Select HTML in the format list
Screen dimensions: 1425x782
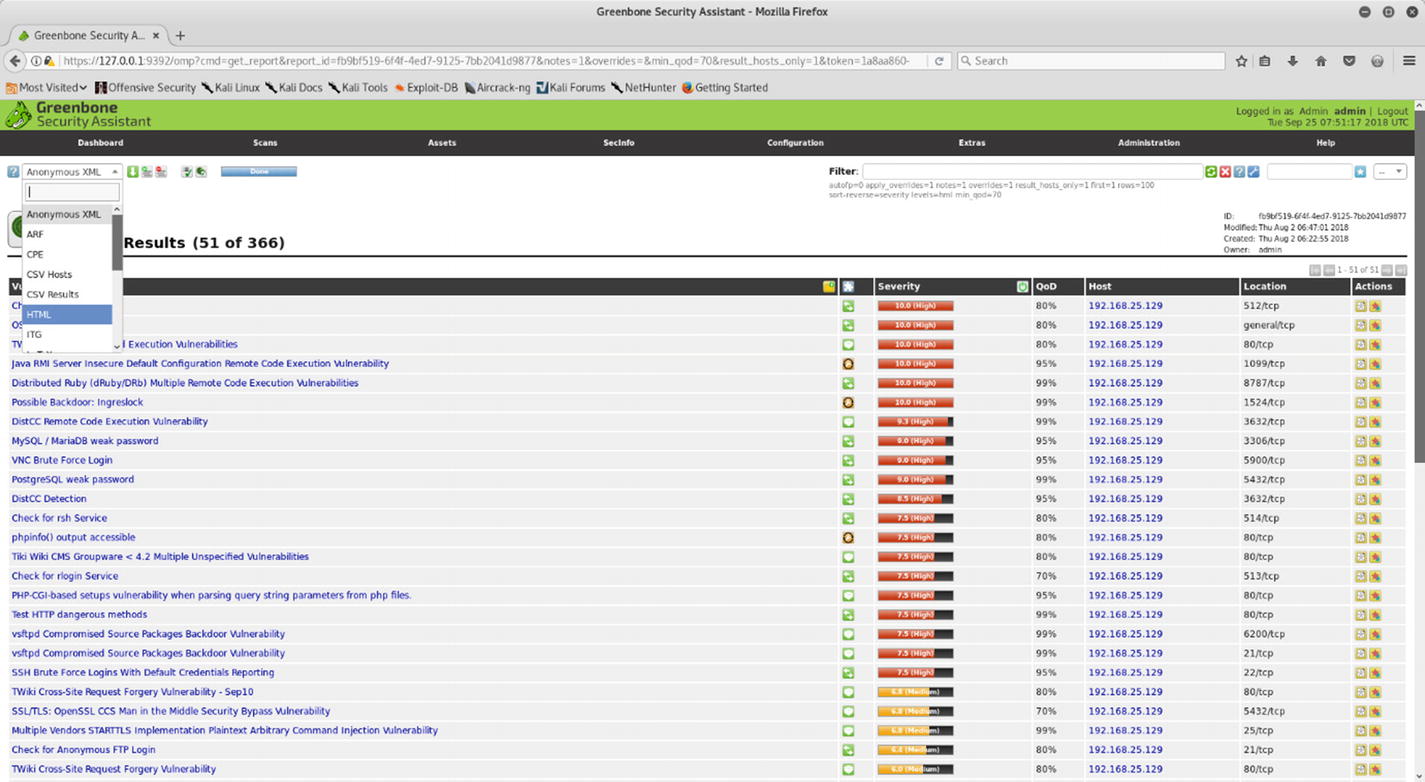pos(67,314)
